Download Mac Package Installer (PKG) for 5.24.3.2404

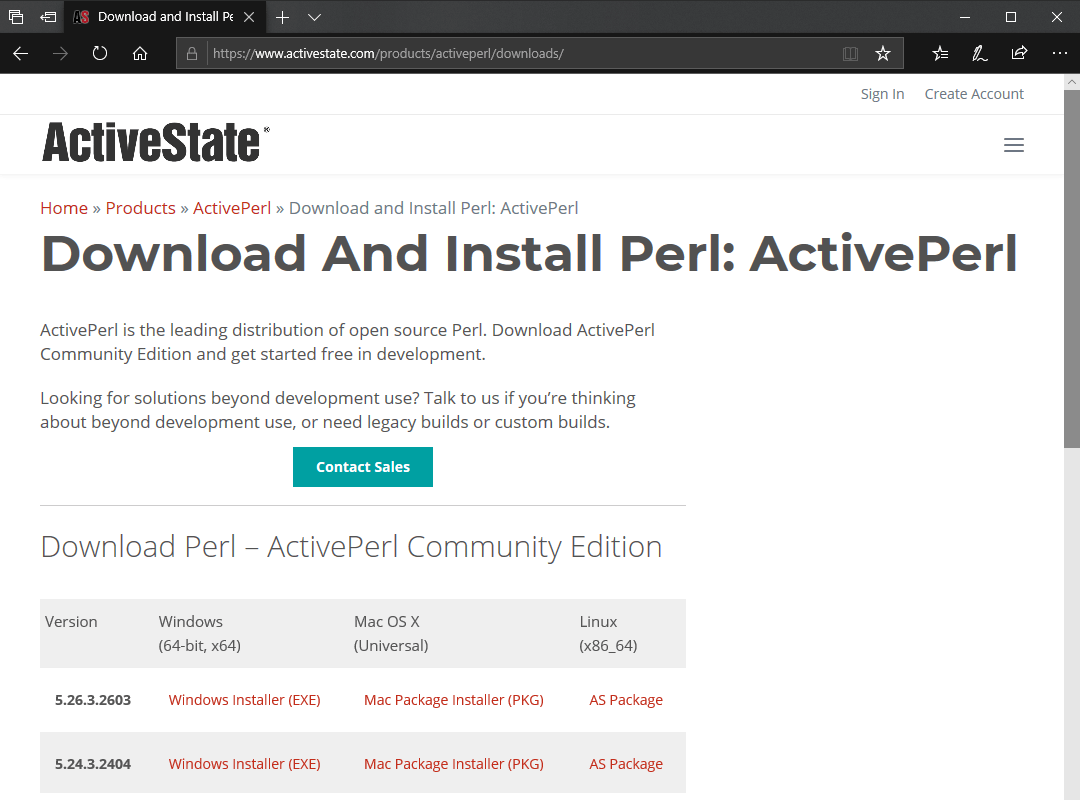pos(454,764)
